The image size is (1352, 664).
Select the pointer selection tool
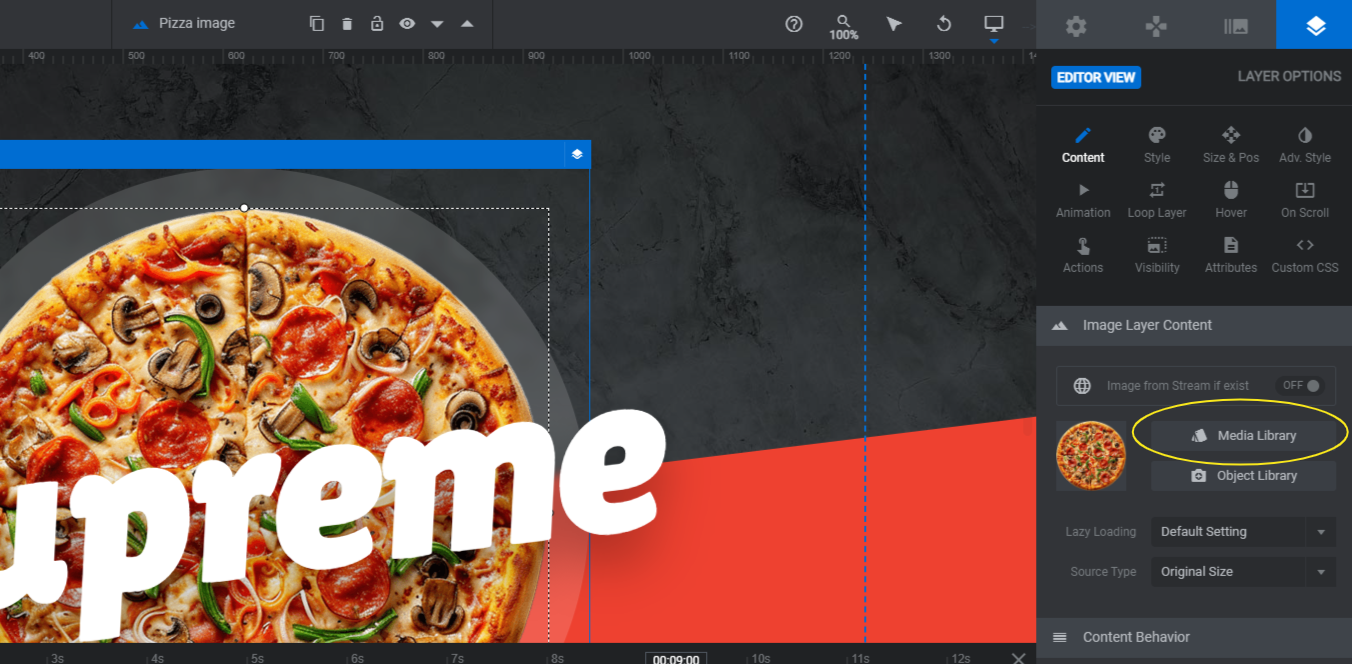click(x=894, y=24)
